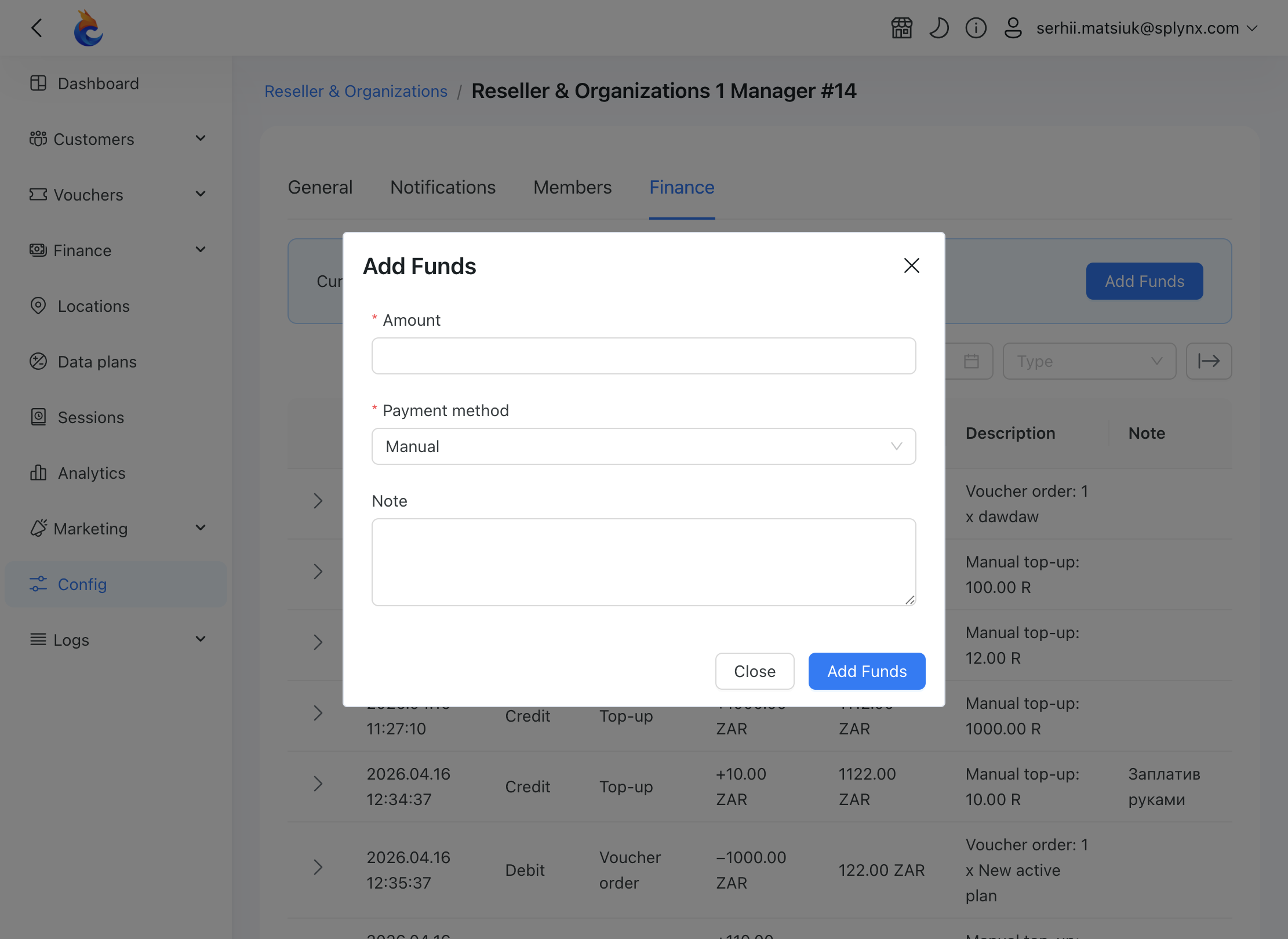Click the Заплатив руками note cell
Viewport: 1288px width, 939px height.
pyautogui.click(x=1164, y=787)
